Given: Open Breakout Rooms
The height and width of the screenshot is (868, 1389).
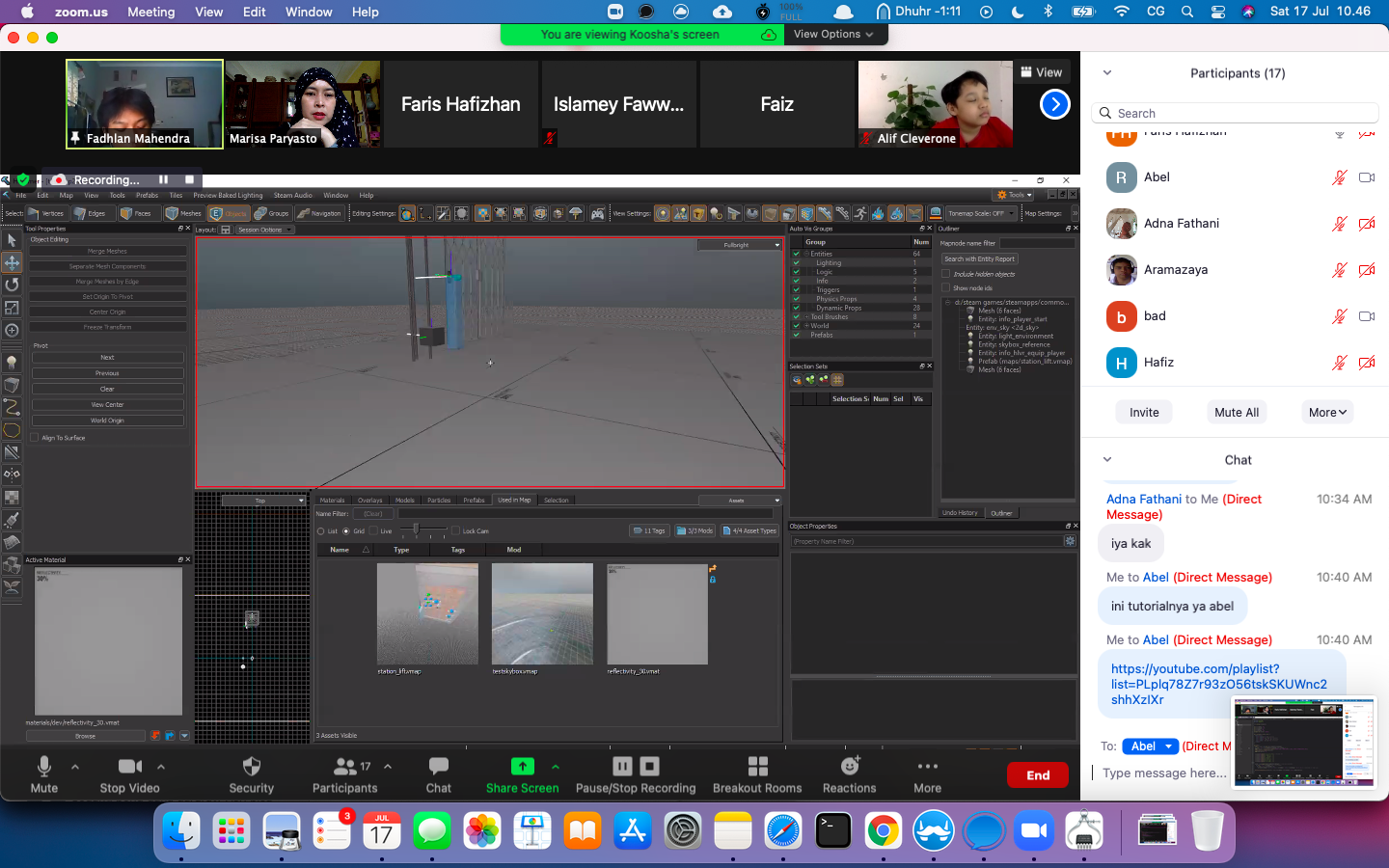Looking at the screenshot, I should [757, 774].
